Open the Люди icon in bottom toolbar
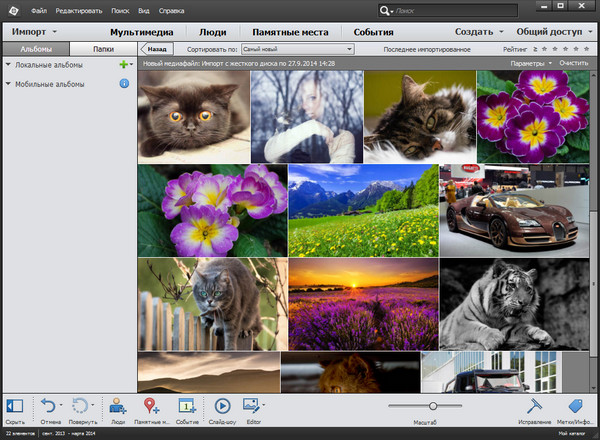Screen dimensions: 600x440 (118, 406)
